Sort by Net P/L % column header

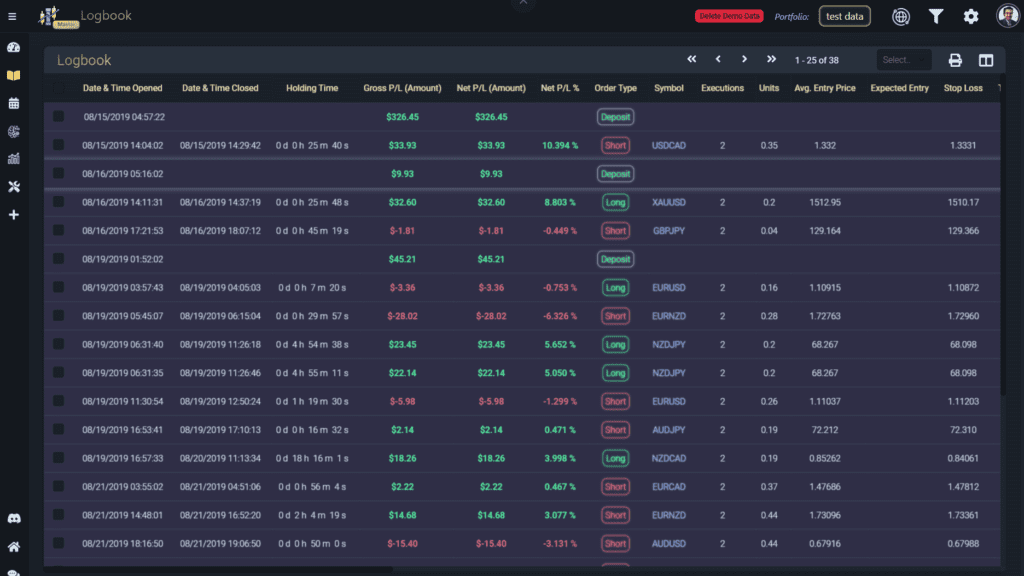click(559, 88)
